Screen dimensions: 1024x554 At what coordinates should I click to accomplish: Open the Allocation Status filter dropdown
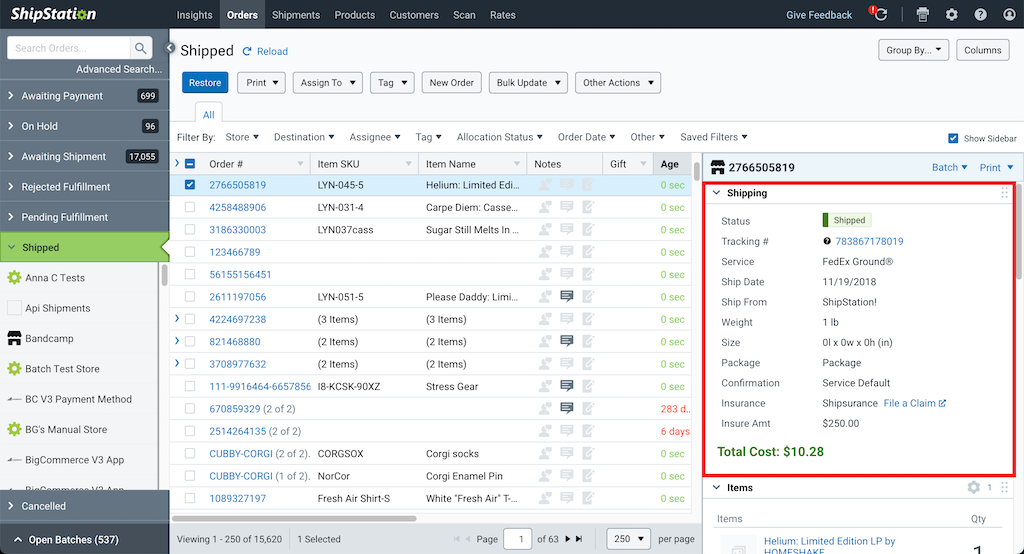coord(500,137)
